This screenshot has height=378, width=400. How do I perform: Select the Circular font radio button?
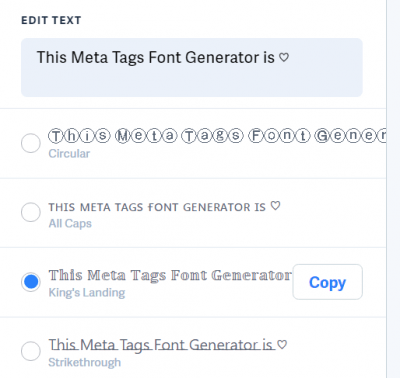(x=31, y=143)
